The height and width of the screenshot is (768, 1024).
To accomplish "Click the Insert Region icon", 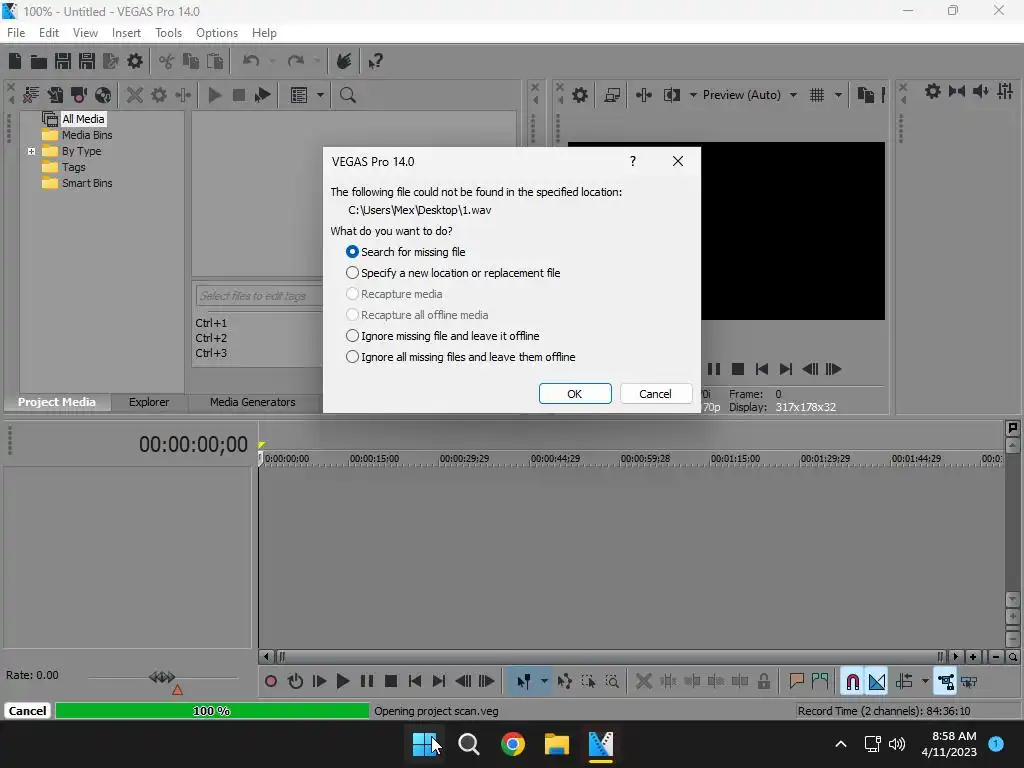I will 820,682.
